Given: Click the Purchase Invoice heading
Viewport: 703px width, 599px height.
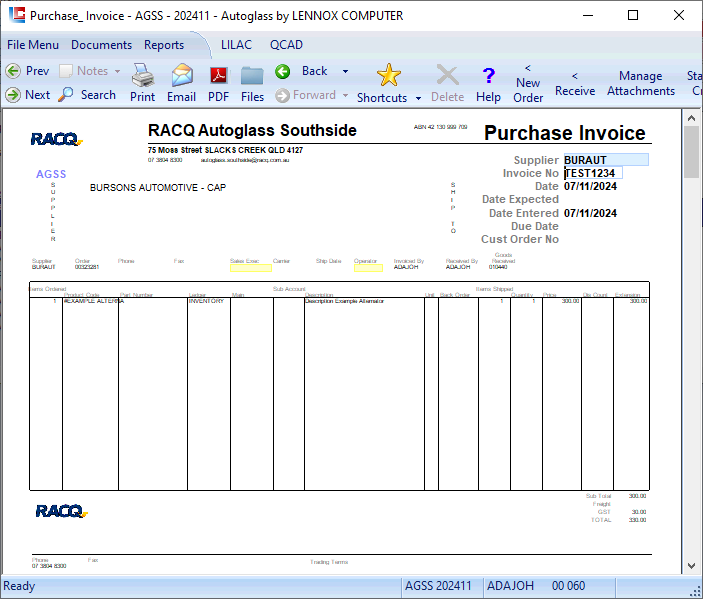Looking at the screenshot, I should click(x=564, y=133).
